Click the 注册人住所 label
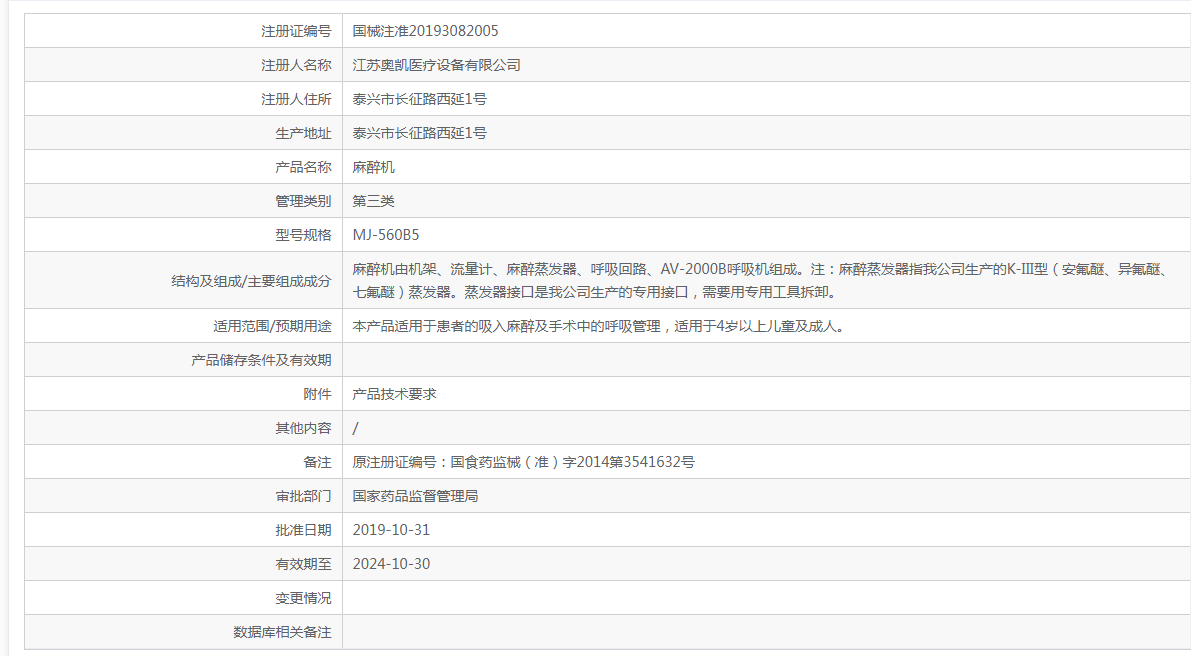Viewport: 1191px width, 656px height. coord(296,99)
